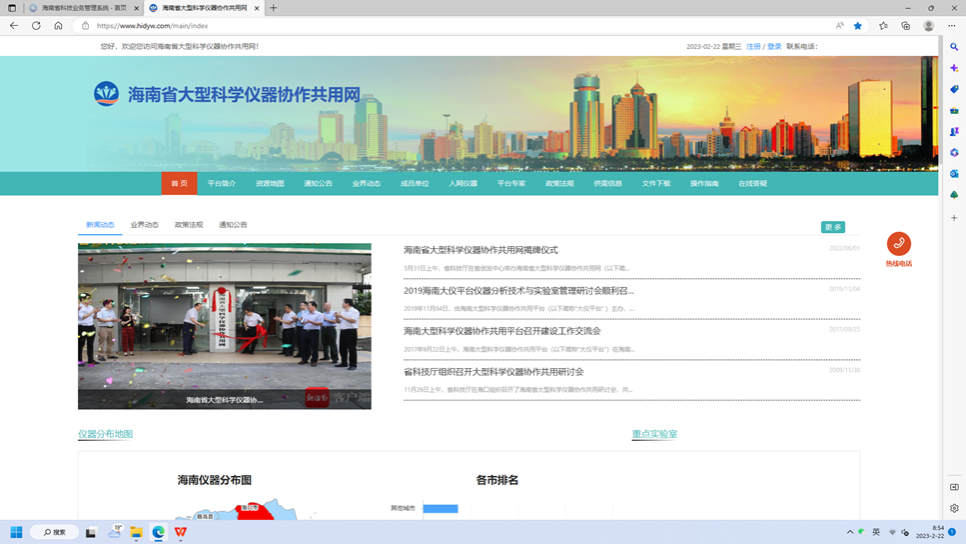
Task: Open Edge settings and more menu
Action: tap(952, 26)
